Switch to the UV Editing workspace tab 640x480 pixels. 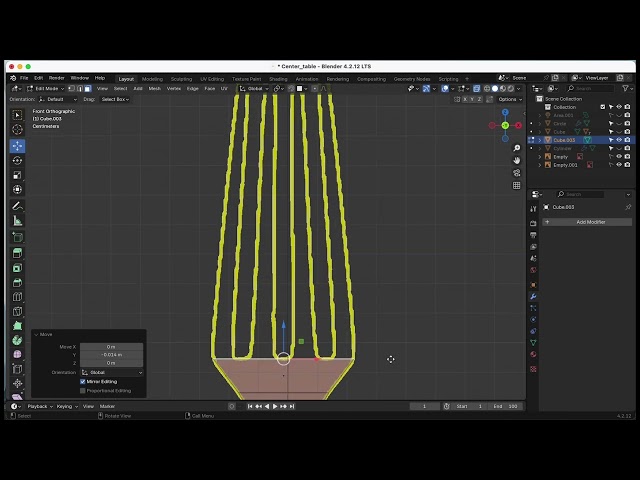coord(212,79)
